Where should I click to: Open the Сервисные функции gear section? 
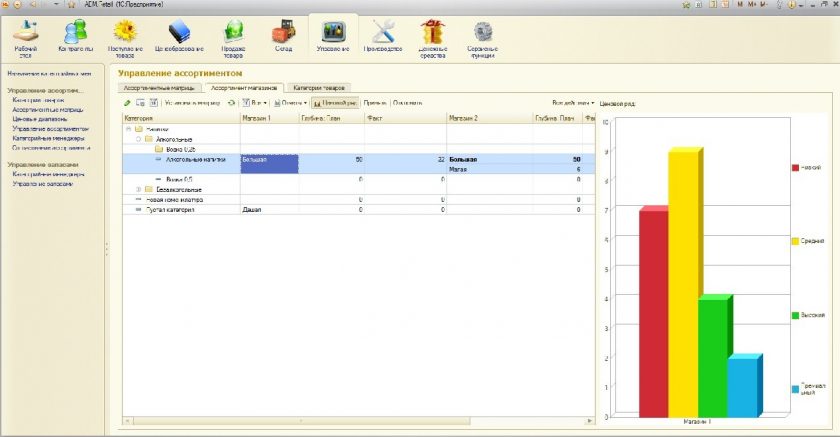coord(483,37)
